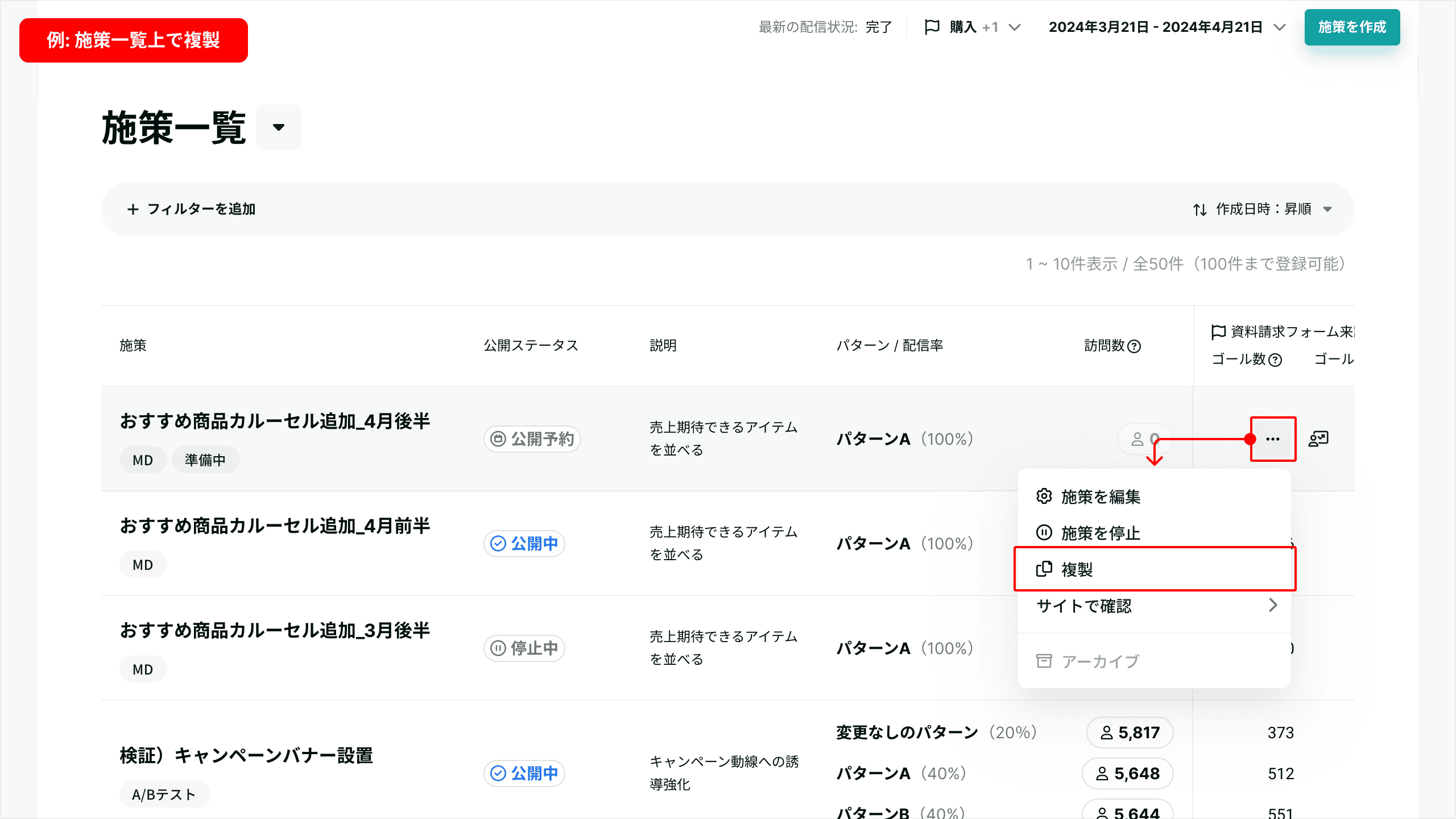Expand the 施策一覧 title dropdown
The image size is (1456, 819).
pos(279,127)
